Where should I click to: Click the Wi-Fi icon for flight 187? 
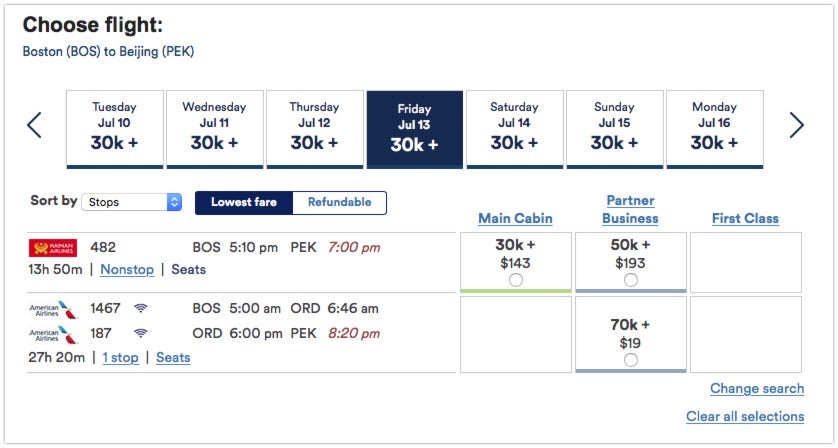(x=140, y=333)
